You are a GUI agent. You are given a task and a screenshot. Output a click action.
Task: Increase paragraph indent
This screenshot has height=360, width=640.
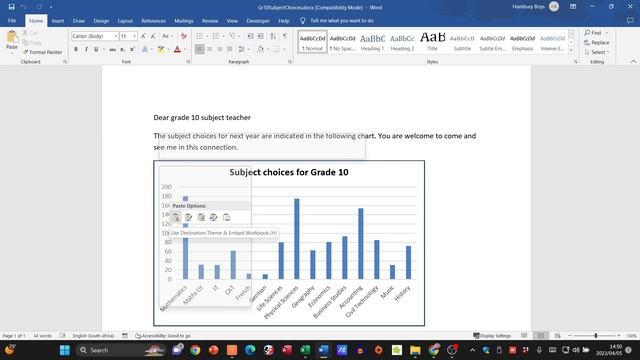click(260, 36)
